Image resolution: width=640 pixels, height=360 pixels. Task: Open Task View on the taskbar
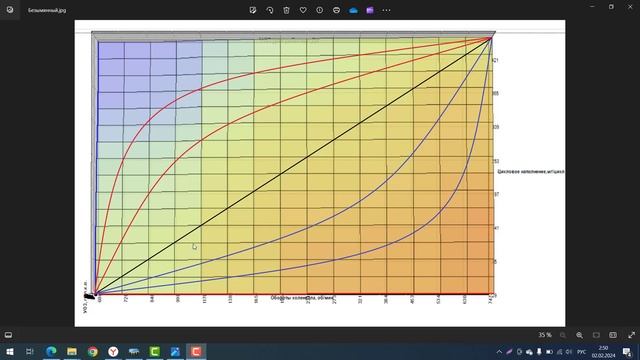click(29, 351)
